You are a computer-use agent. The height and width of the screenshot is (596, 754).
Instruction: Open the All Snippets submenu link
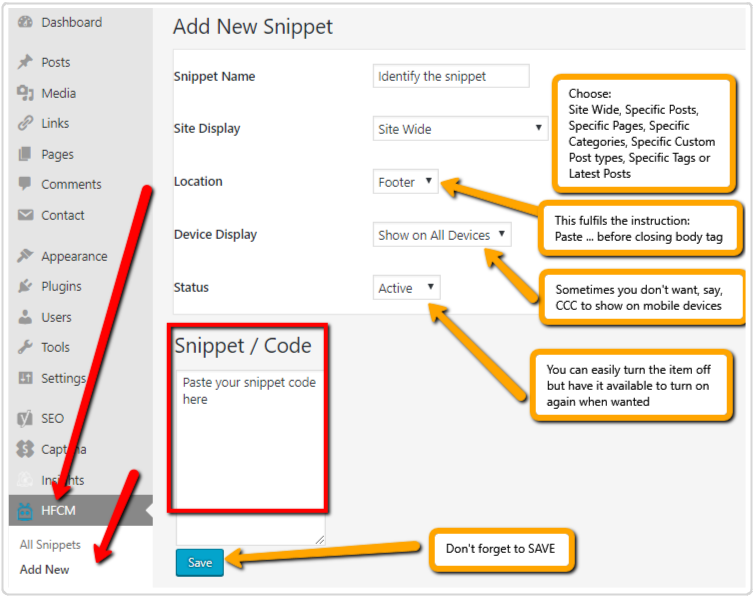tap(50, 545)
